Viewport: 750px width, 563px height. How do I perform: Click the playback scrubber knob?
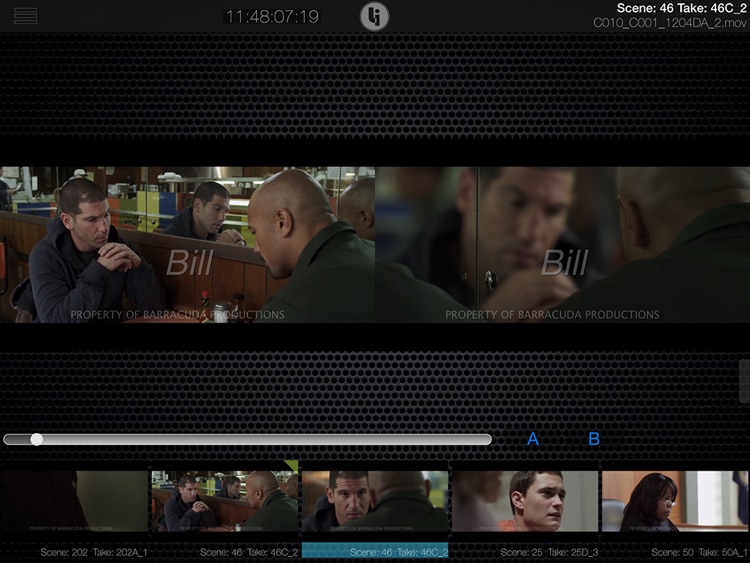coord(36,439)
